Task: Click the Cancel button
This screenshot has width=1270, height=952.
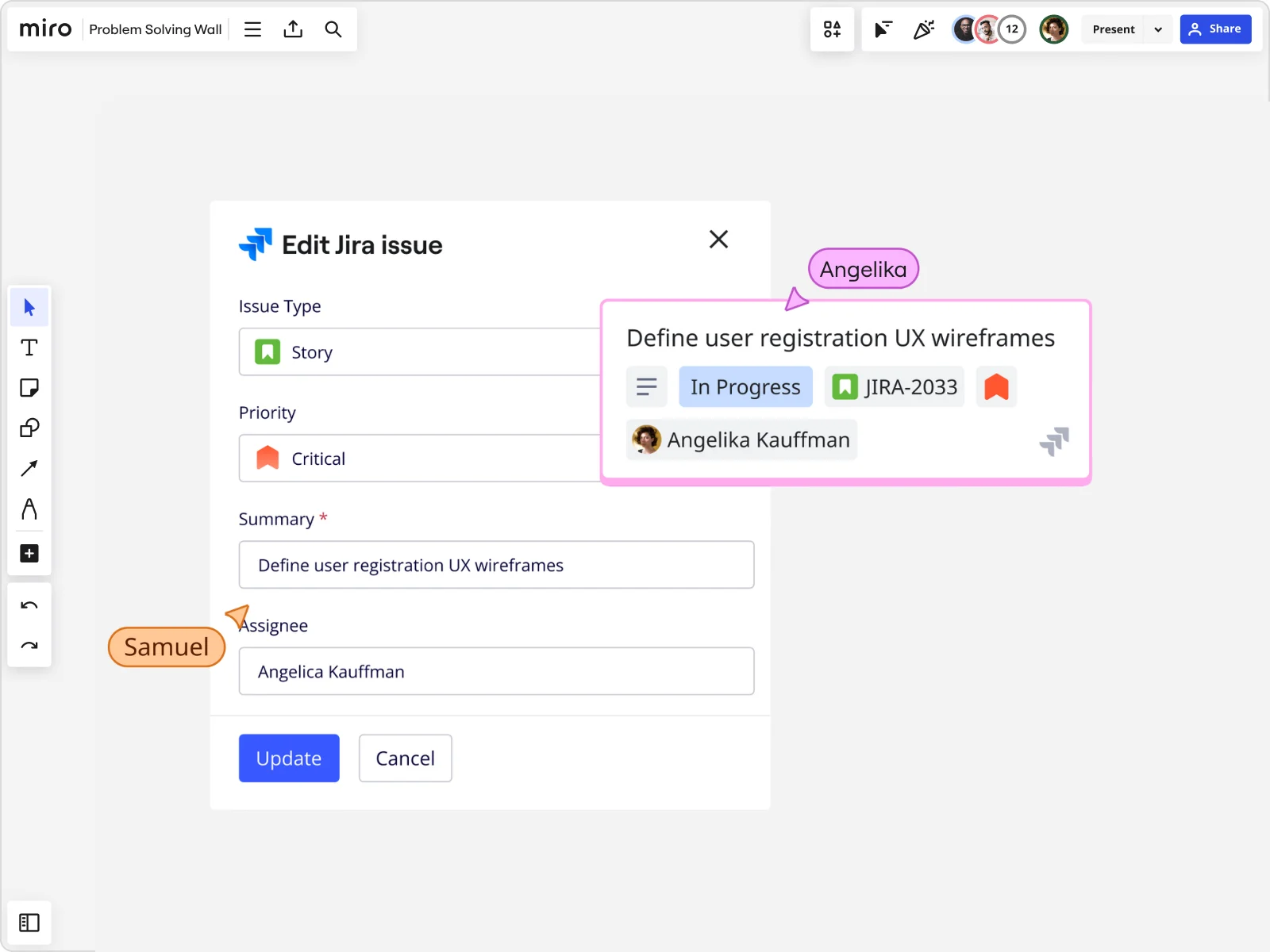Action: pyautogui.click(x=406, y=758)
